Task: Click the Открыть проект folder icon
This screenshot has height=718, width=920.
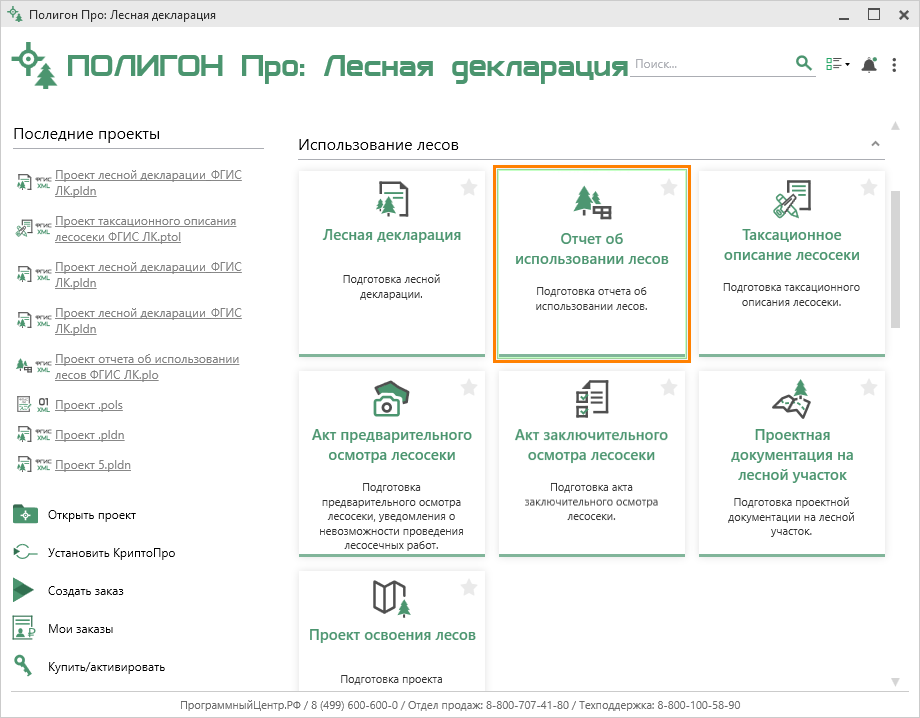Action: [x=25, y=514]
